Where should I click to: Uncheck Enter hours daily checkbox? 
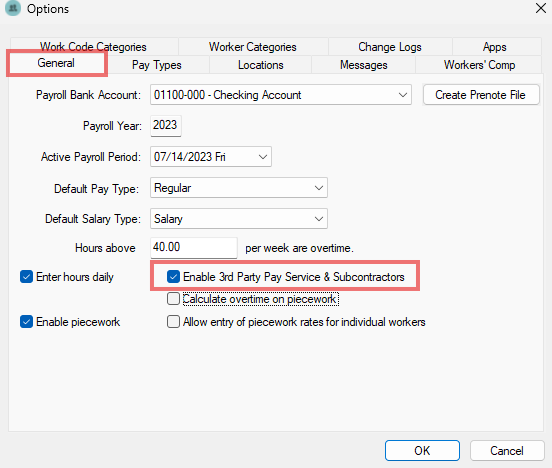pyautogui.click(x=26, y=277)
